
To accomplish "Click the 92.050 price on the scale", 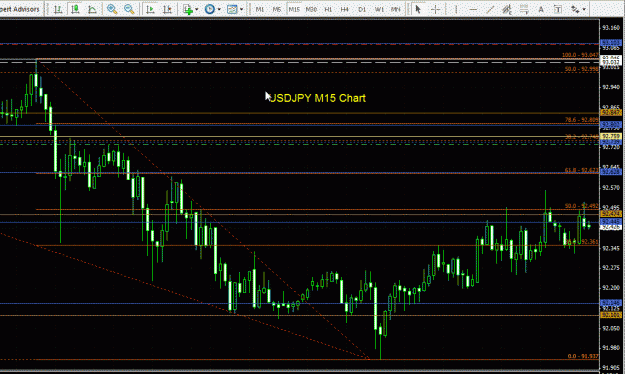I will (611, 328).
